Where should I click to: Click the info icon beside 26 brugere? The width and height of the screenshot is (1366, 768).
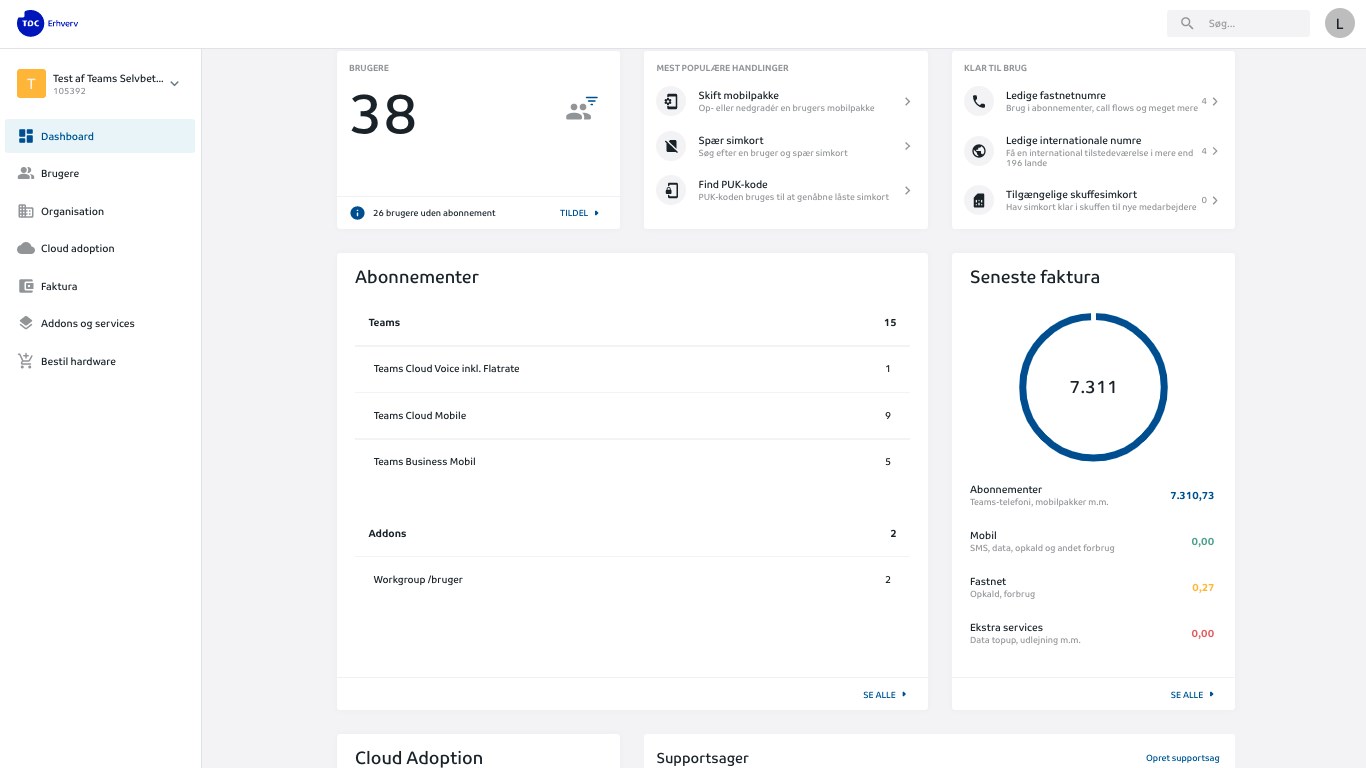(x=357, y=213)
